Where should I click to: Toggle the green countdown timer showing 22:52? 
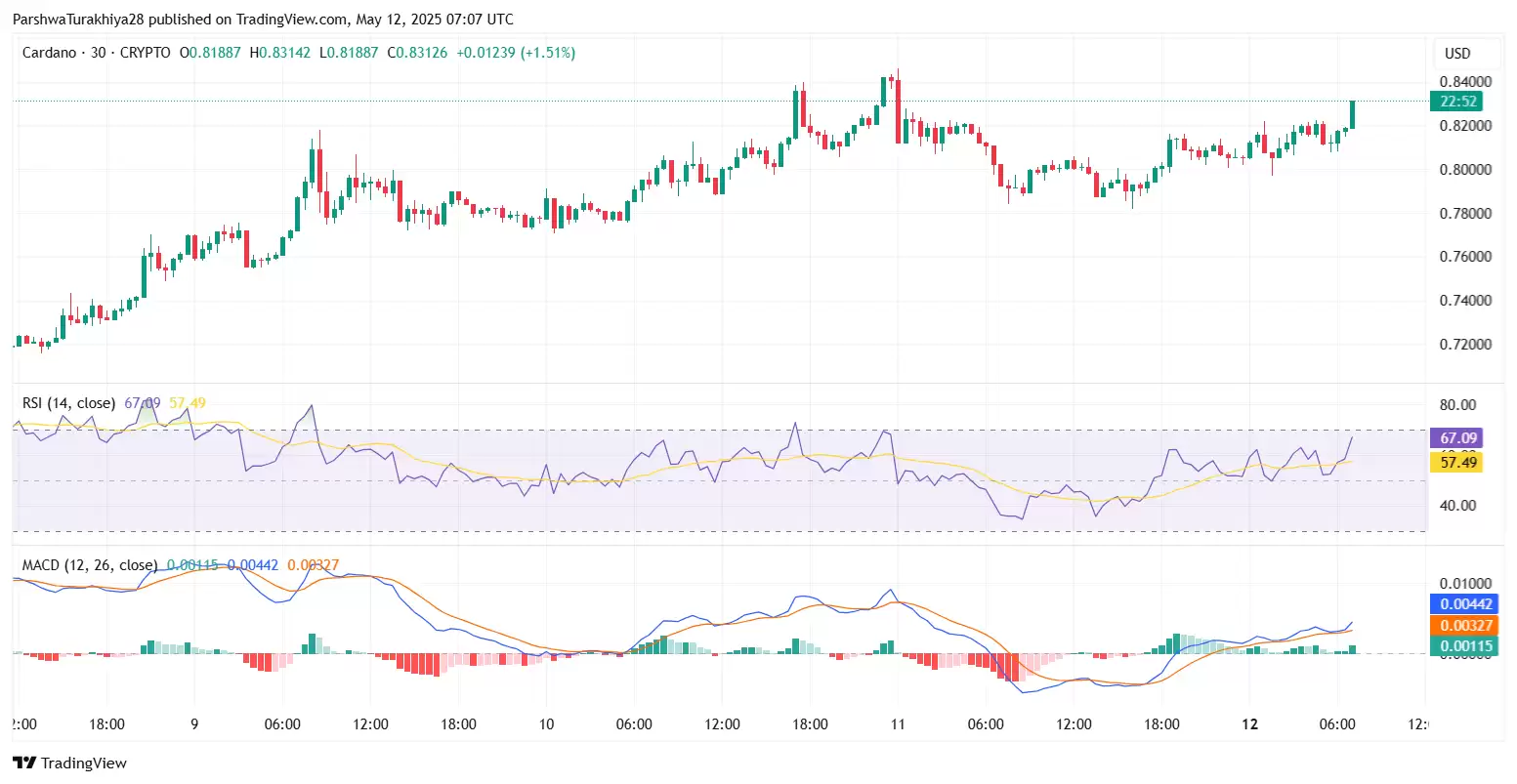[x=1456, y=101]
